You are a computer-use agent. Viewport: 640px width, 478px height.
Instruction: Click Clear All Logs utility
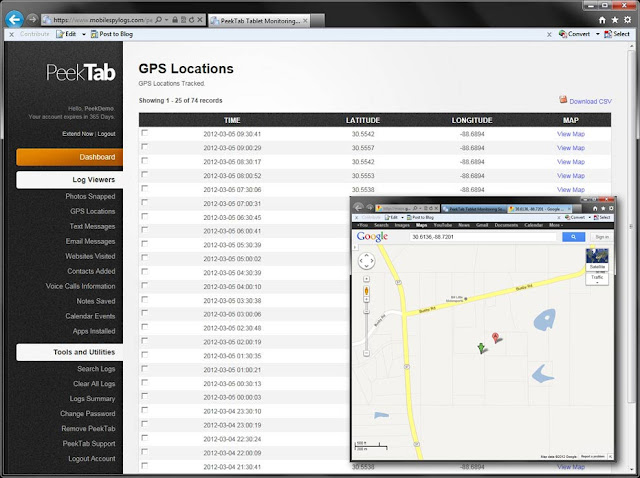(x=94, y=384)
